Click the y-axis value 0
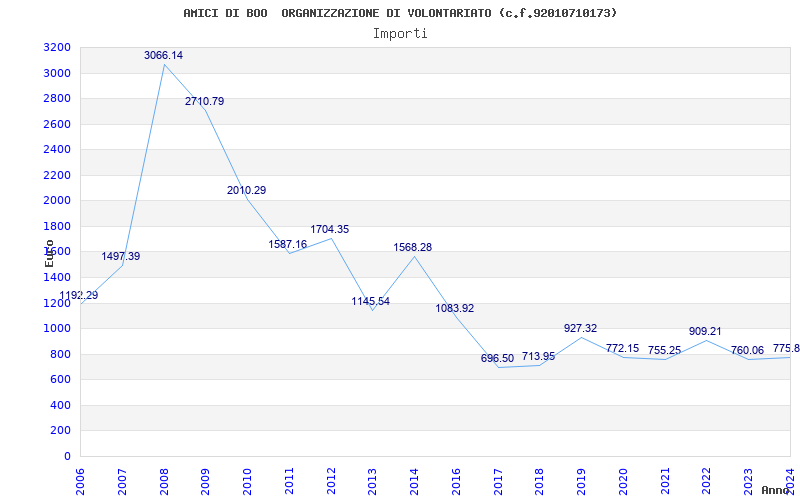This screenshot has height=500, width=800. (67, 456)
